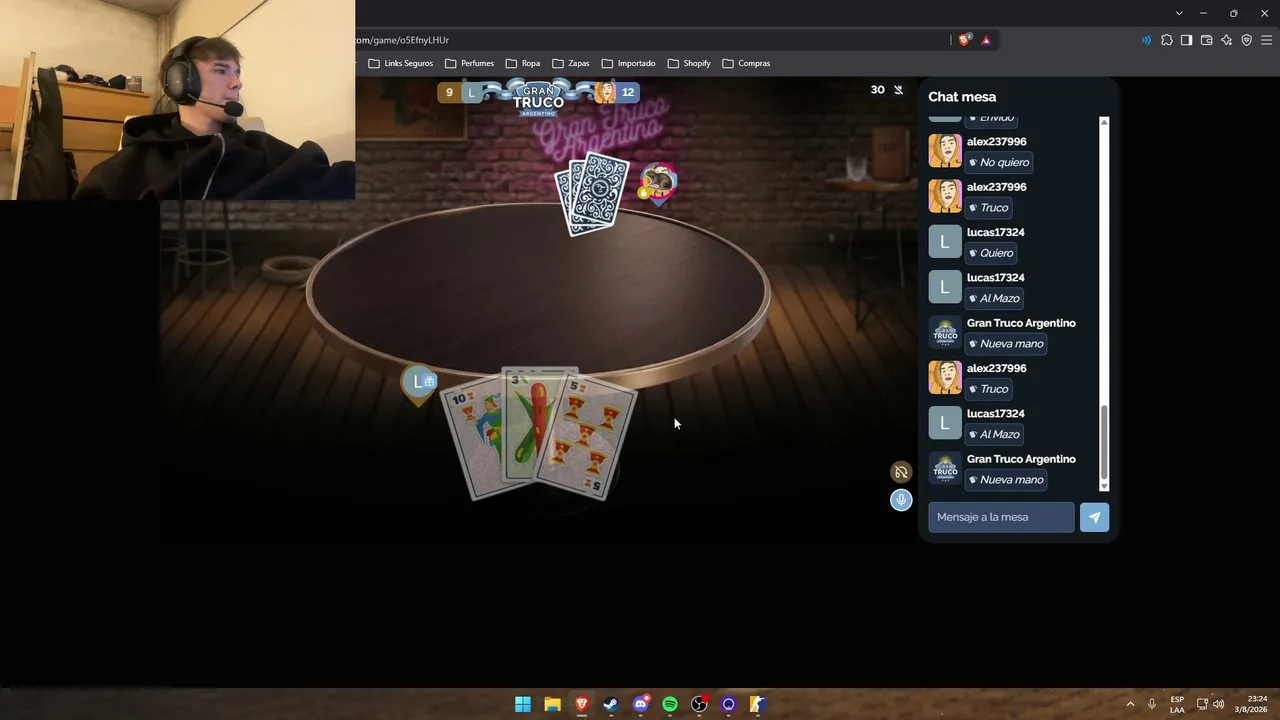Send the table chat message
Screen dimensions: 1280x720
[x=1094, y=517]
